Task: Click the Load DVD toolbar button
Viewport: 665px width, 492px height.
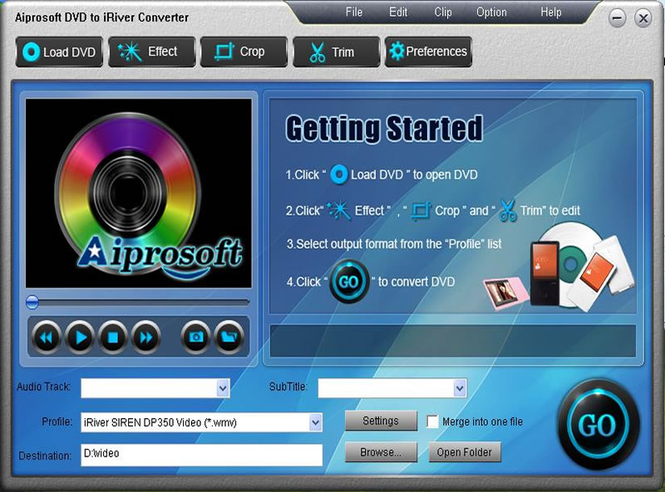Action: click(x=59, y=52)
